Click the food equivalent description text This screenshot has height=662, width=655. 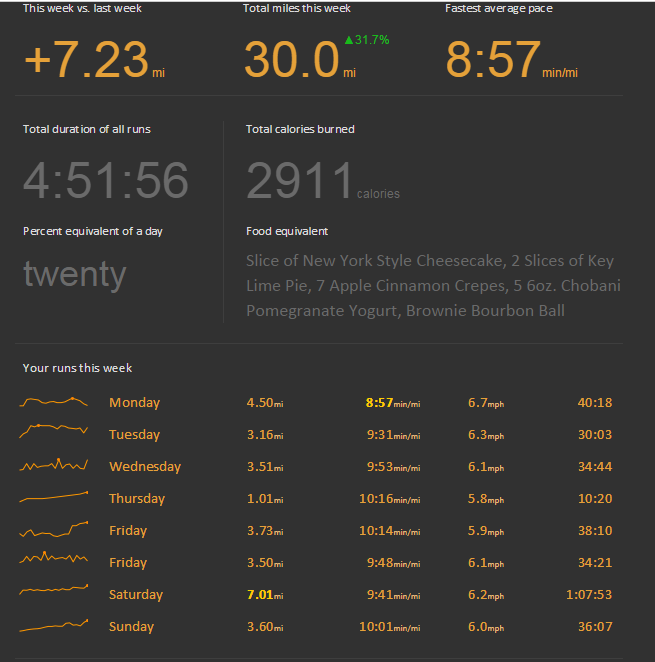click(x=433, y=285)
